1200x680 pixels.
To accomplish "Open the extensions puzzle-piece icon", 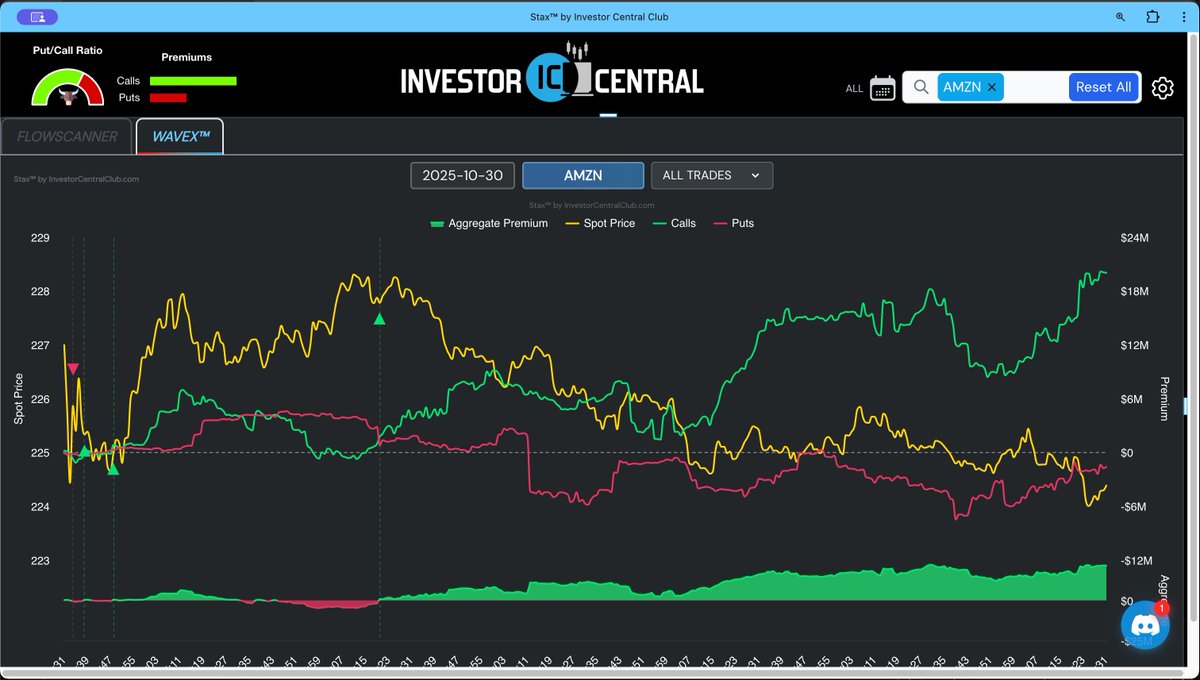I will [1152, 17].
